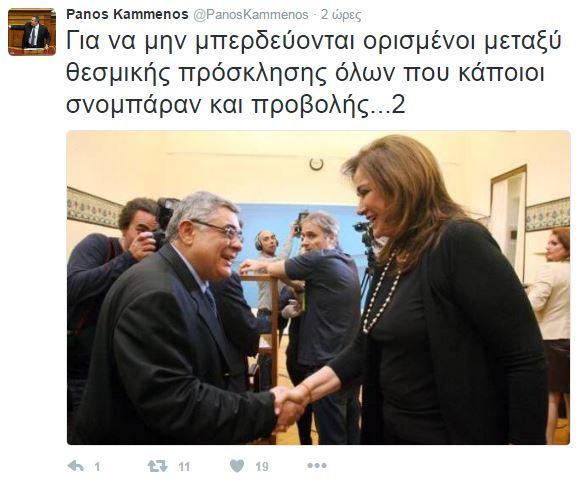Screen dimensions: 581x482
Task: Click the tweet text starting 'Για να μην'
Action: 314,73
